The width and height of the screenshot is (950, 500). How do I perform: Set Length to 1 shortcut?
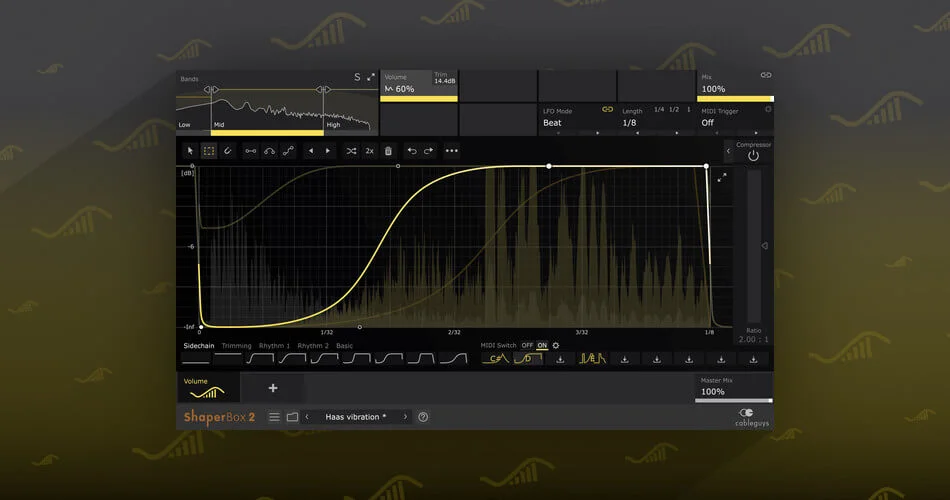coord(688,110)
